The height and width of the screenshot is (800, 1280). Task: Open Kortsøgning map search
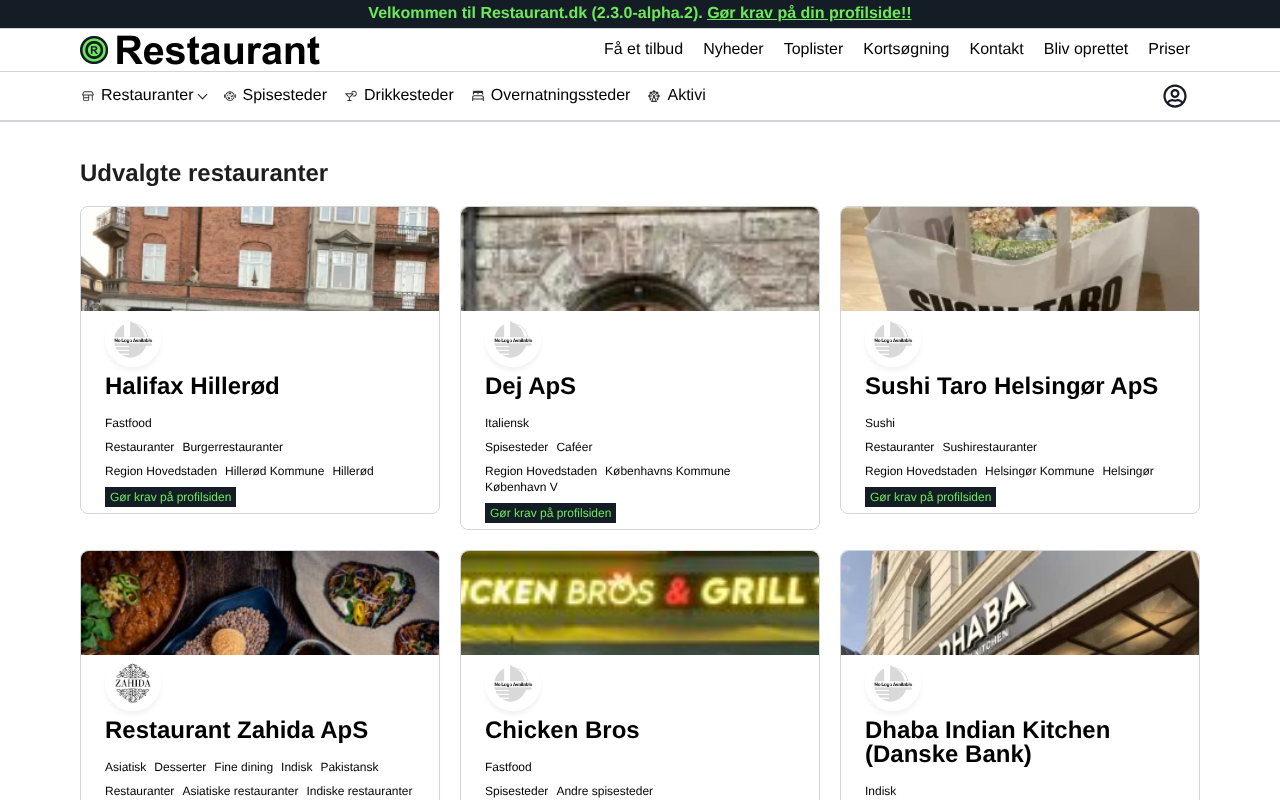(906, 49)
